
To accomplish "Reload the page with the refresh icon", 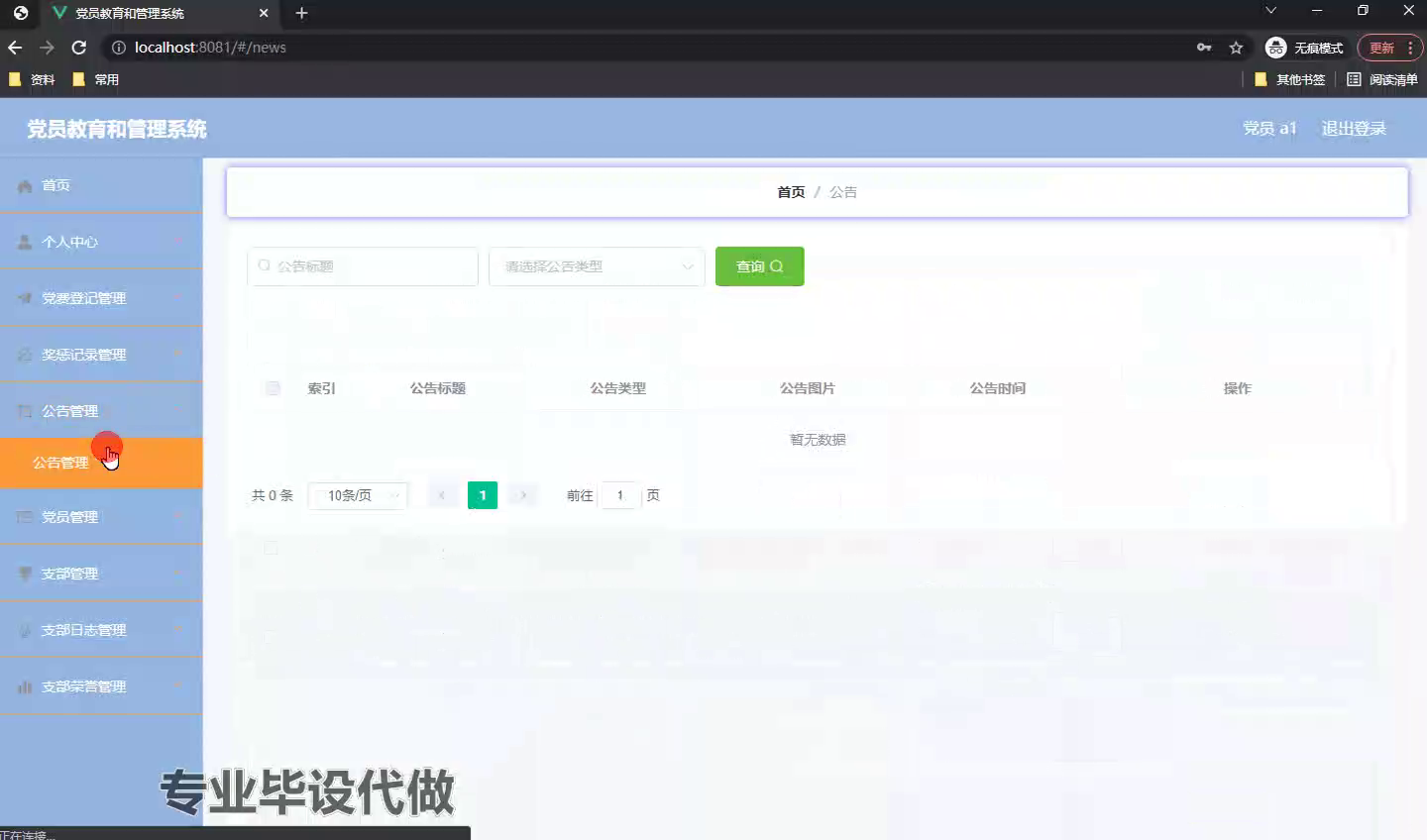I will coord(79,48).
